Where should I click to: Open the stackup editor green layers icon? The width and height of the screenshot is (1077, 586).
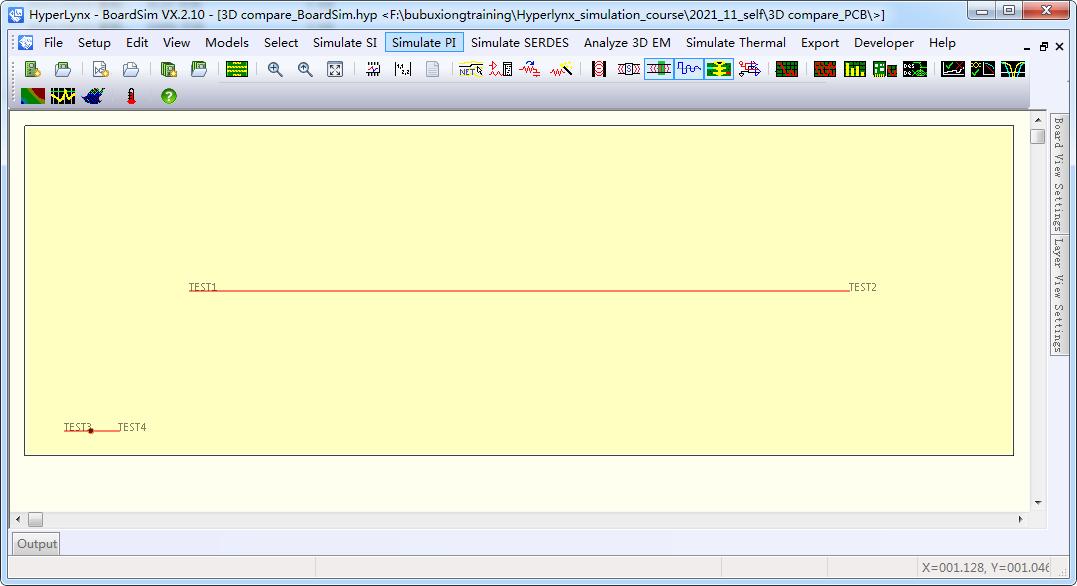(x=236, y=69)
